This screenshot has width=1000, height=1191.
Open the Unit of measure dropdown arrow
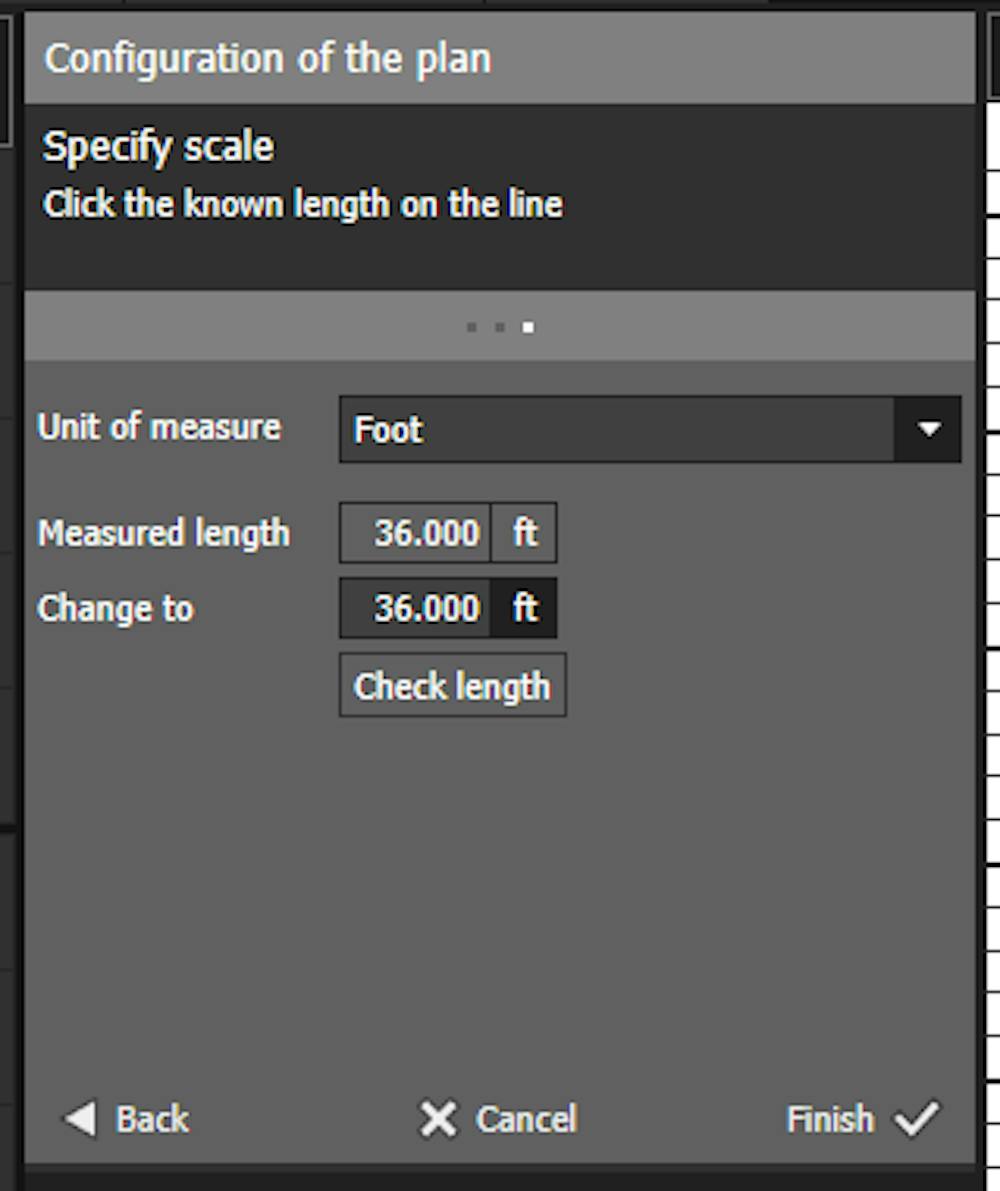(x=929, y=429)
